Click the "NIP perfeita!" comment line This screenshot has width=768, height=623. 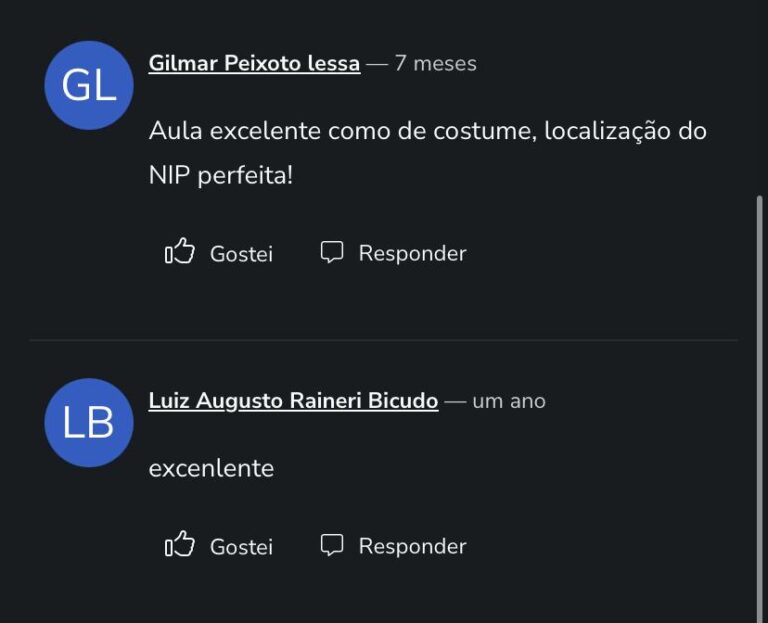221,176
